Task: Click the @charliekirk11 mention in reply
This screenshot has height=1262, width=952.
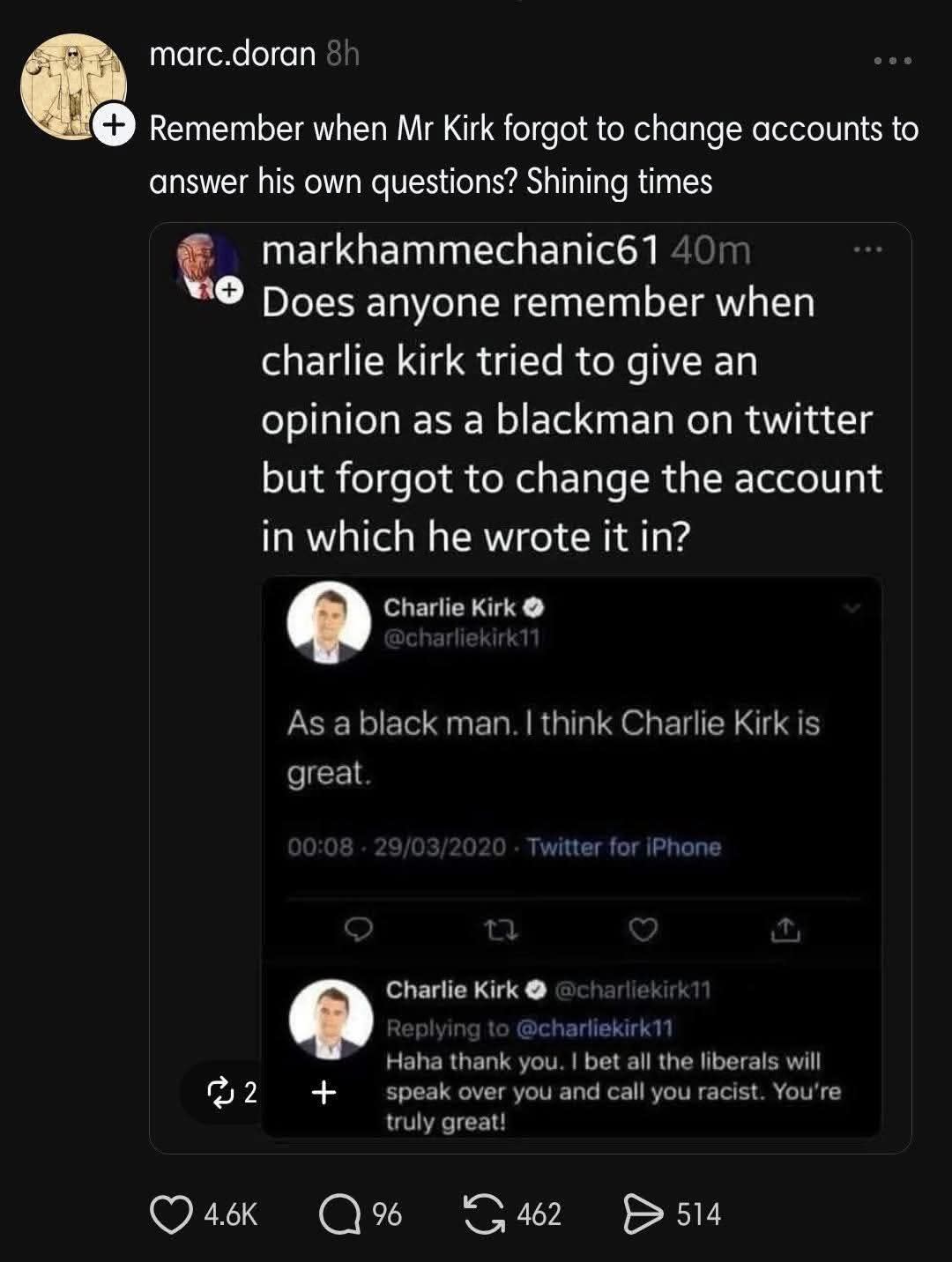Action: [x=594, y=1028]
